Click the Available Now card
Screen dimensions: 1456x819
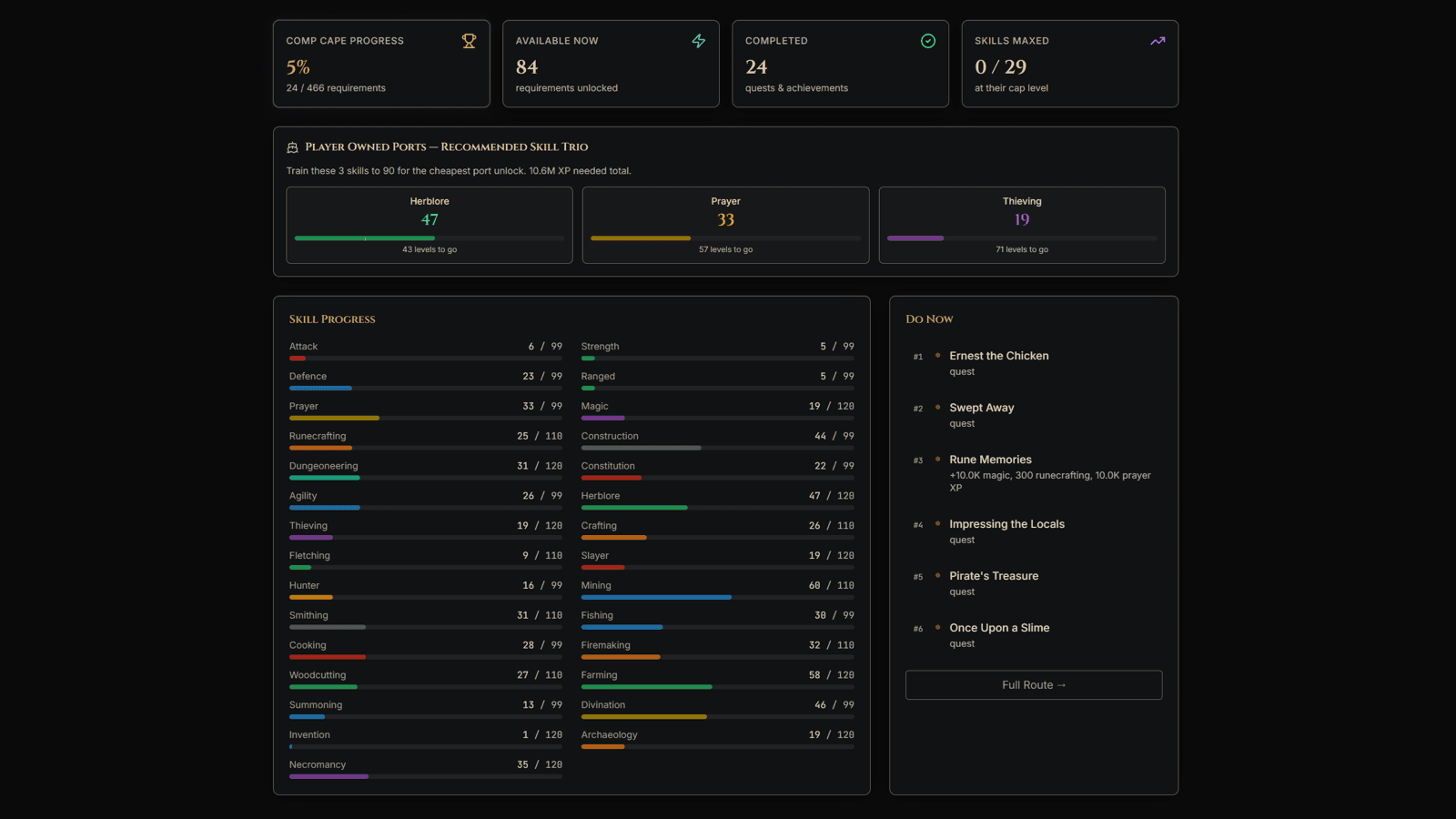point(611,64)
